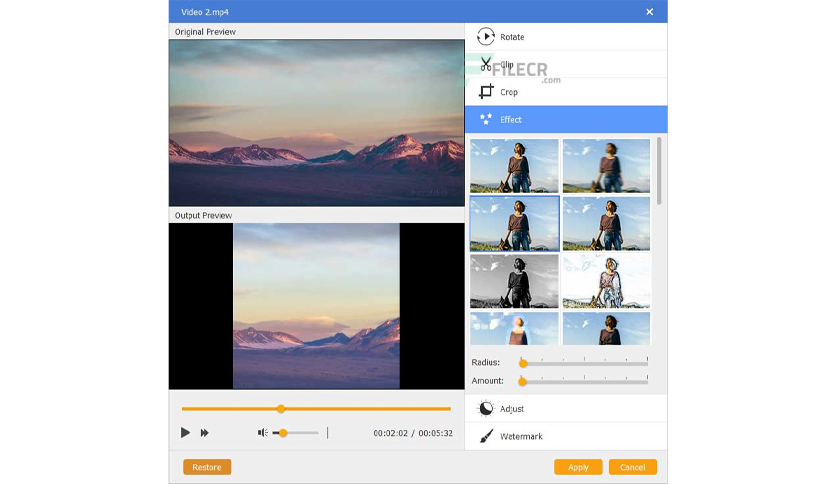Mute audio with the speaker icon
This screenshot has height=484, width=836.
click(263, 432)
